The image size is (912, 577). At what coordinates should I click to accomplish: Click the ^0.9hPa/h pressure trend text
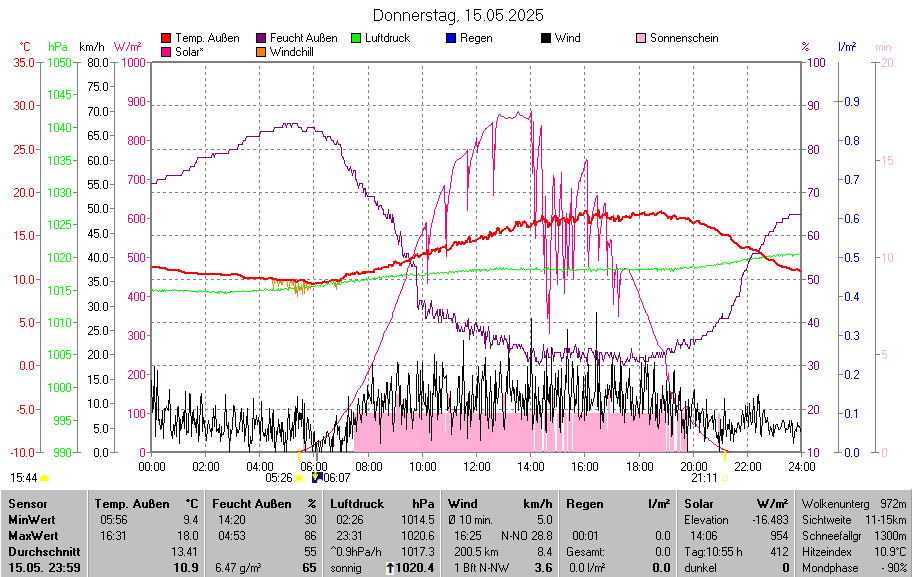(x=356, y=551)
